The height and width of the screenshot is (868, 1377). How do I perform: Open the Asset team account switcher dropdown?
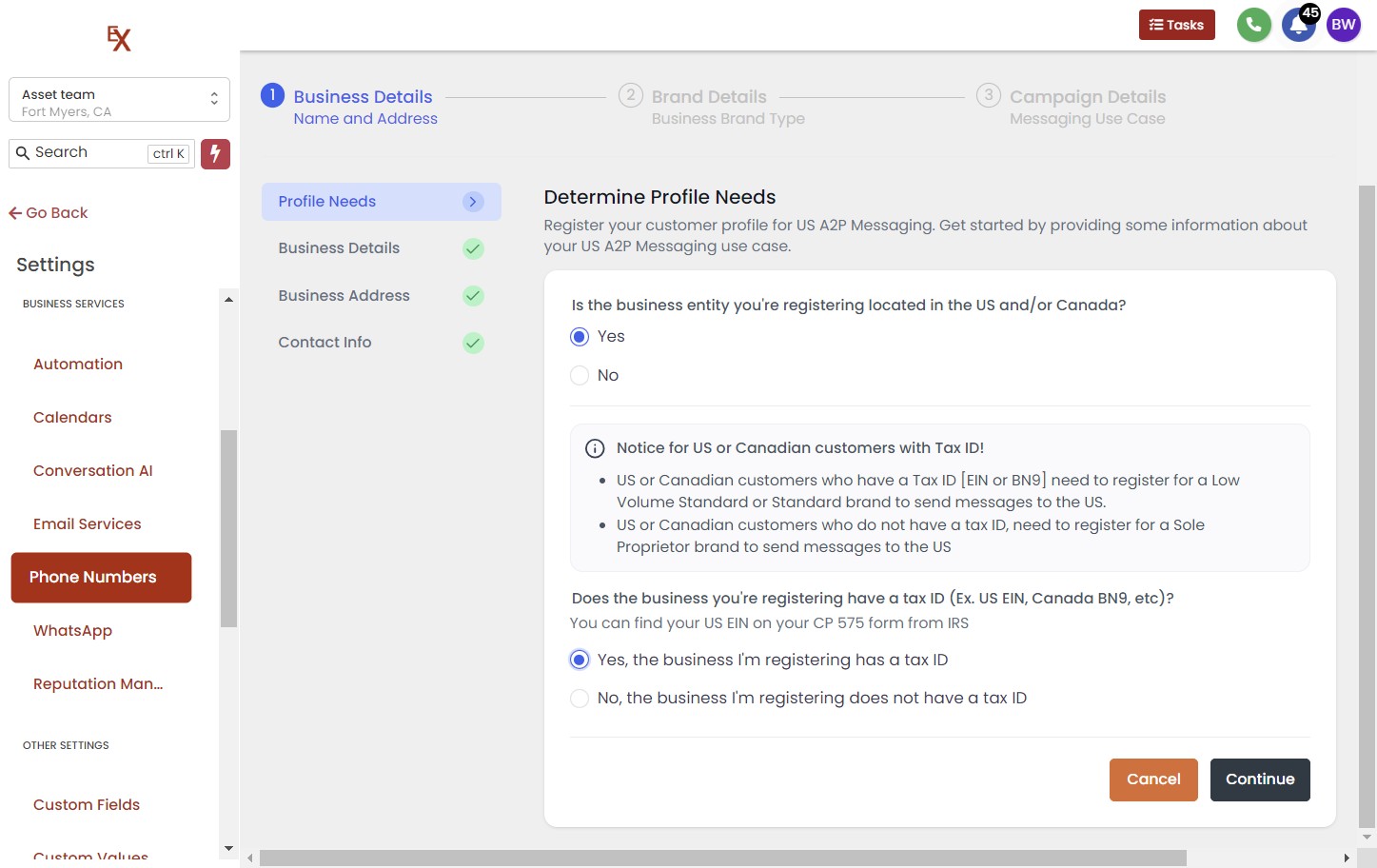pos(119,100)
